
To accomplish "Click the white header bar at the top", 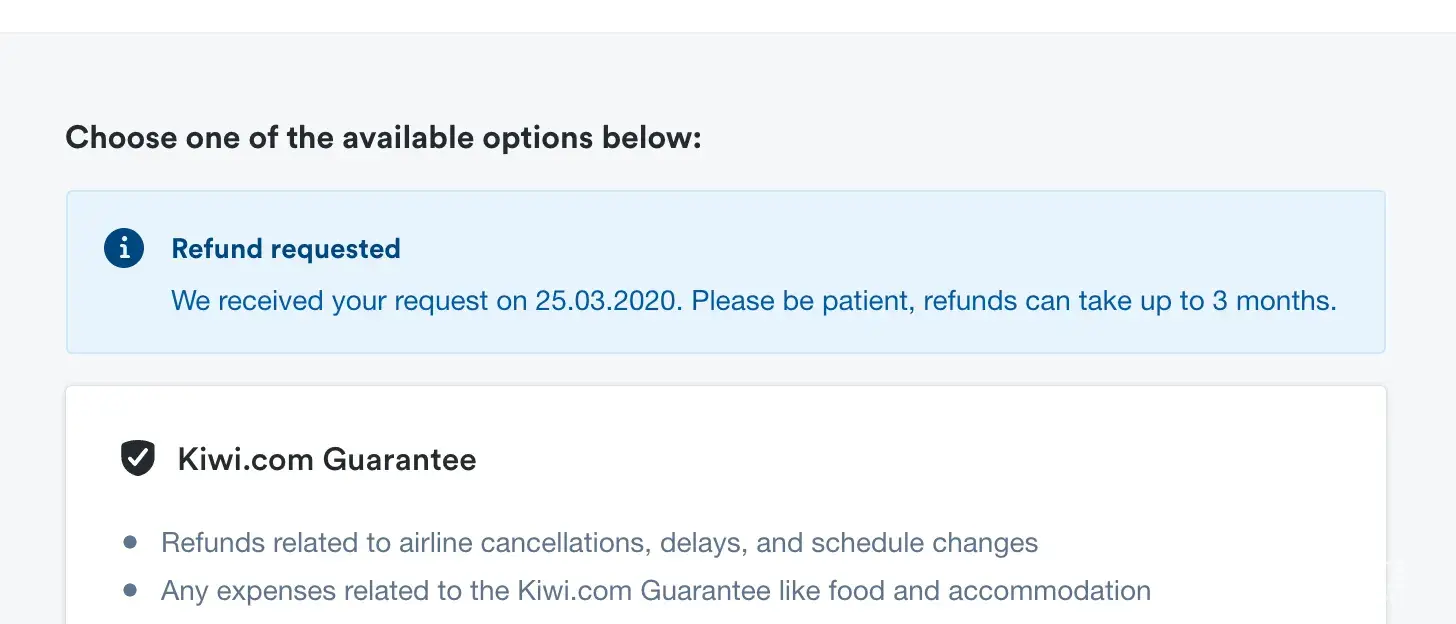I will [x=728, y=15].
